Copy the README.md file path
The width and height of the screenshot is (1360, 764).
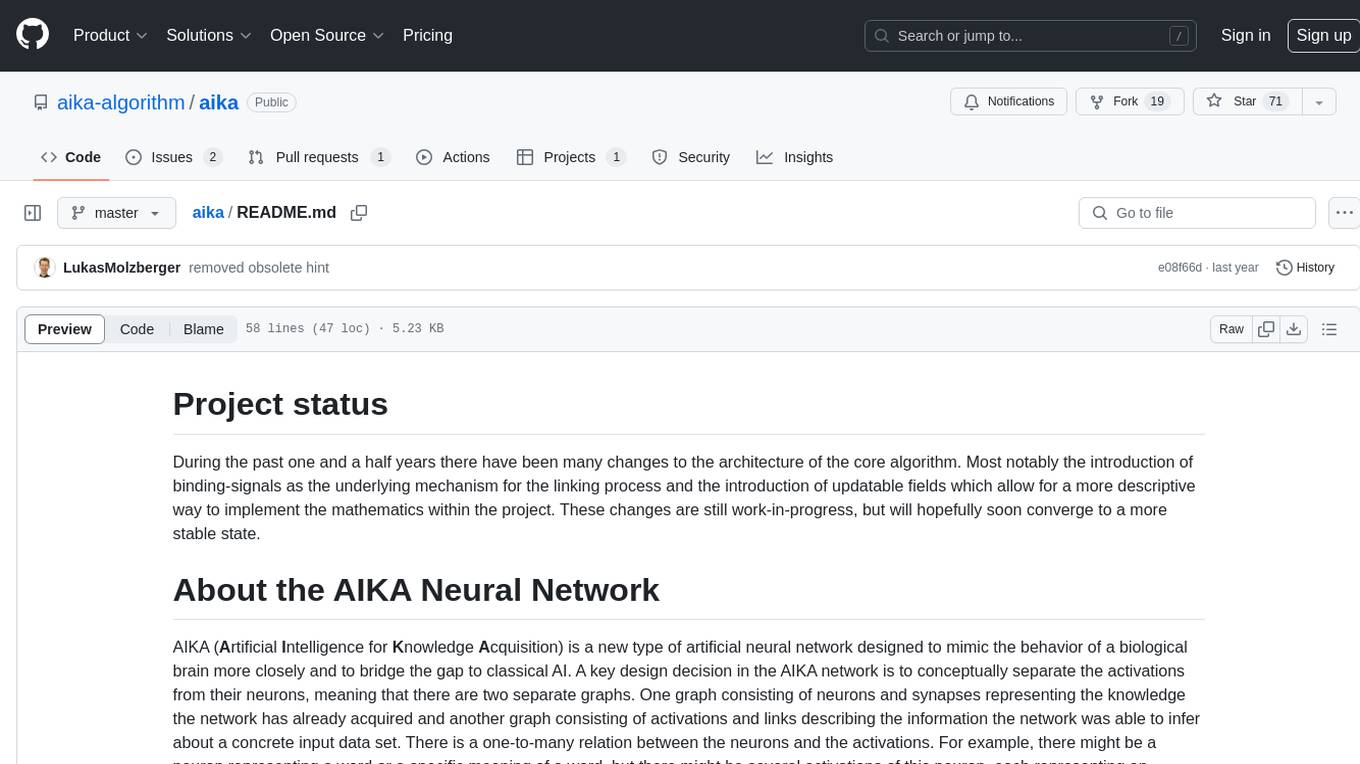coord(359,213)
